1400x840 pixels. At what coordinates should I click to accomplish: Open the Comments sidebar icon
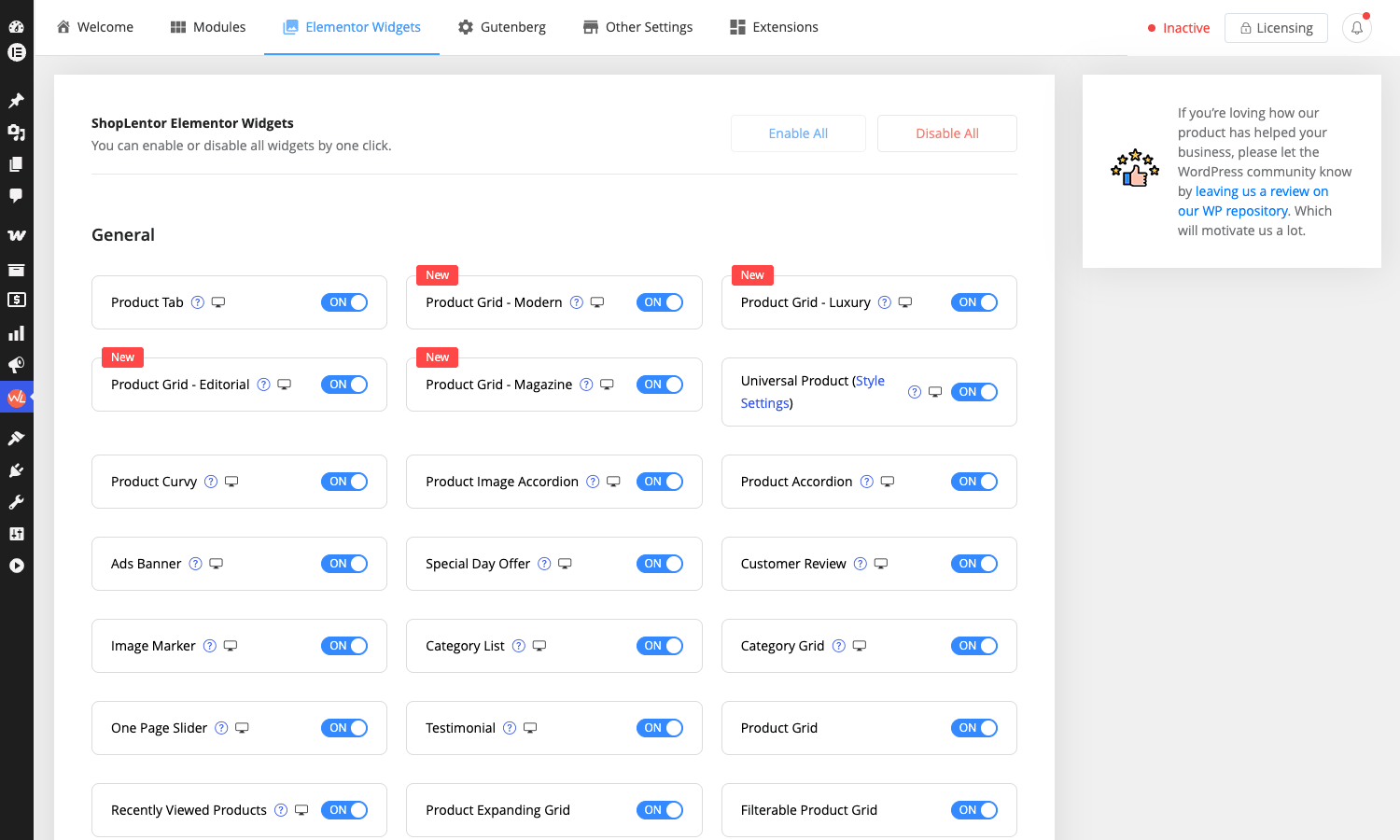click(x=16, y=196)
